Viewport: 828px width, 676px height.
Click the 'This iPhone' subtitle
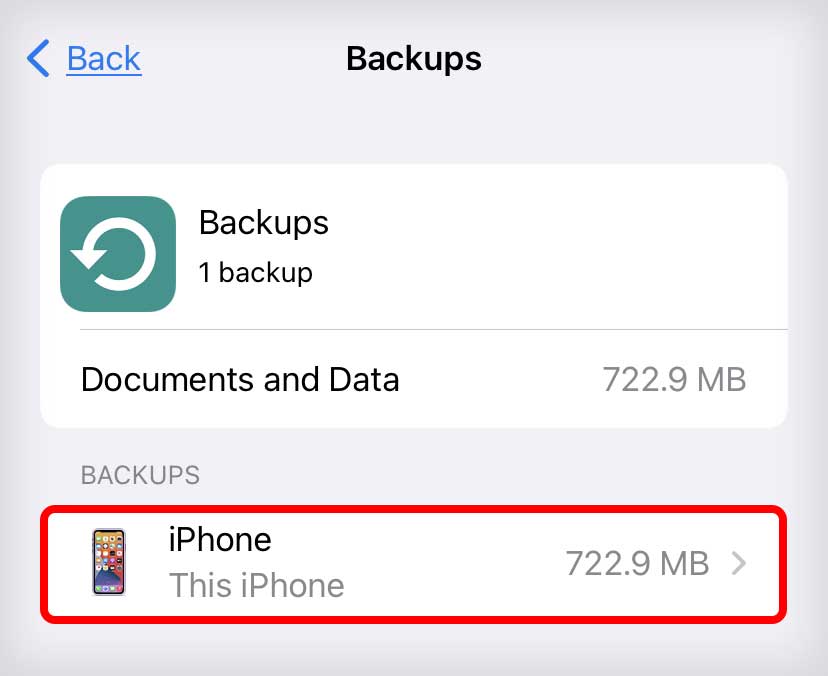257,586
